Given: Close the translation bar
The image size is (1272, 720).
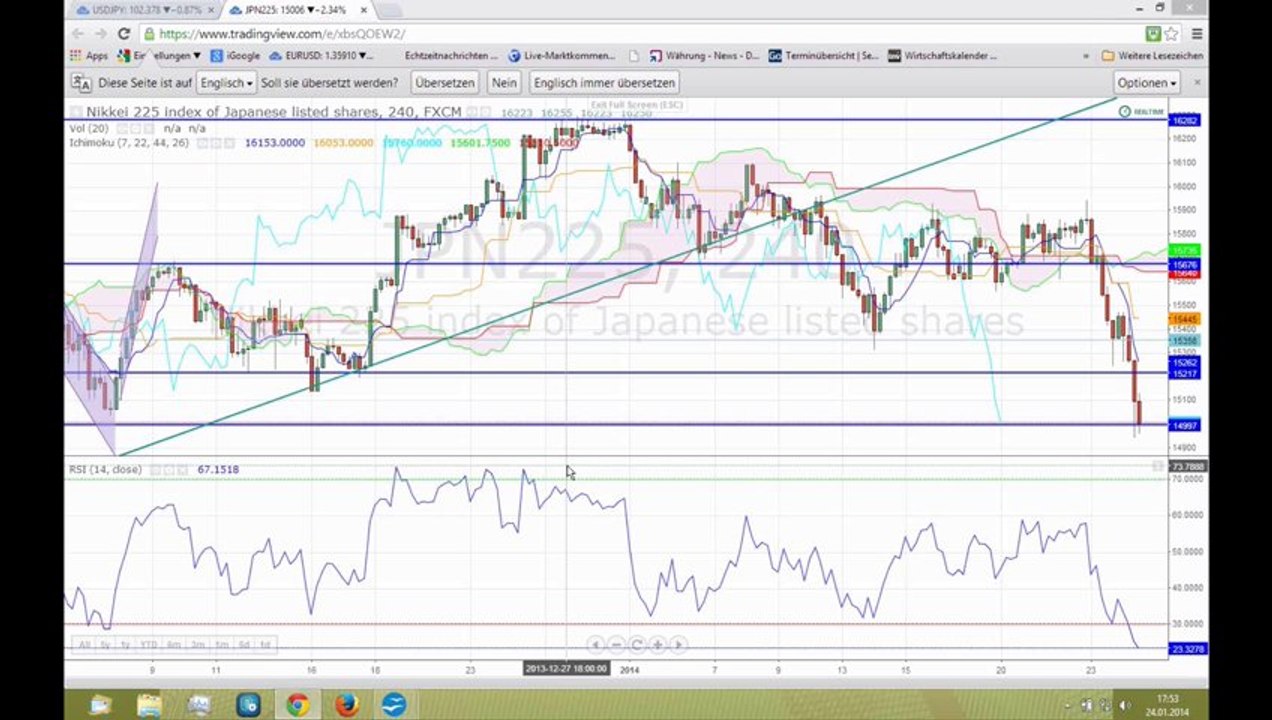Looking at the screenshot, I should point(1197,82).
